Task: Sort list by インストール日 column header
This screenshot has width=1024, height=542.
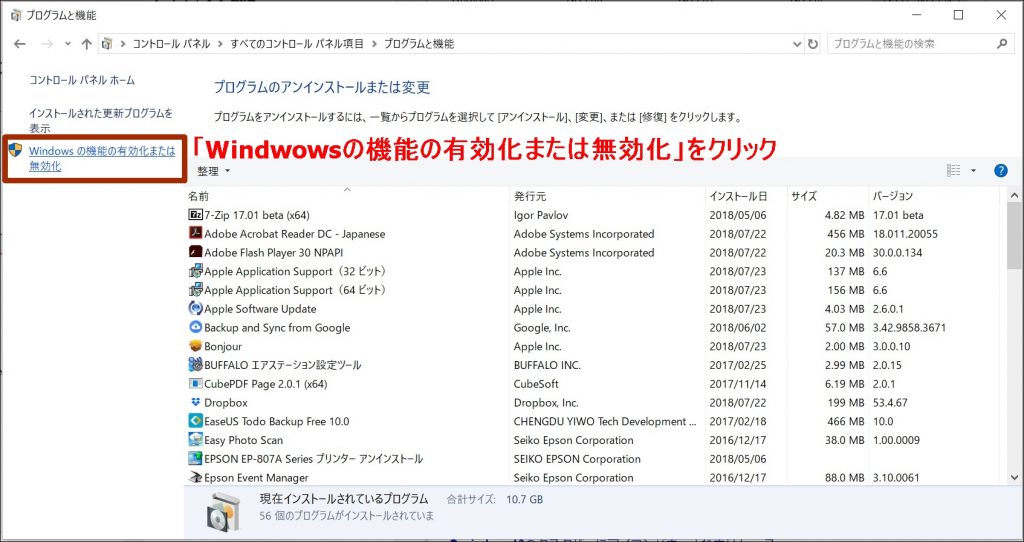Action: coord(737,196)
